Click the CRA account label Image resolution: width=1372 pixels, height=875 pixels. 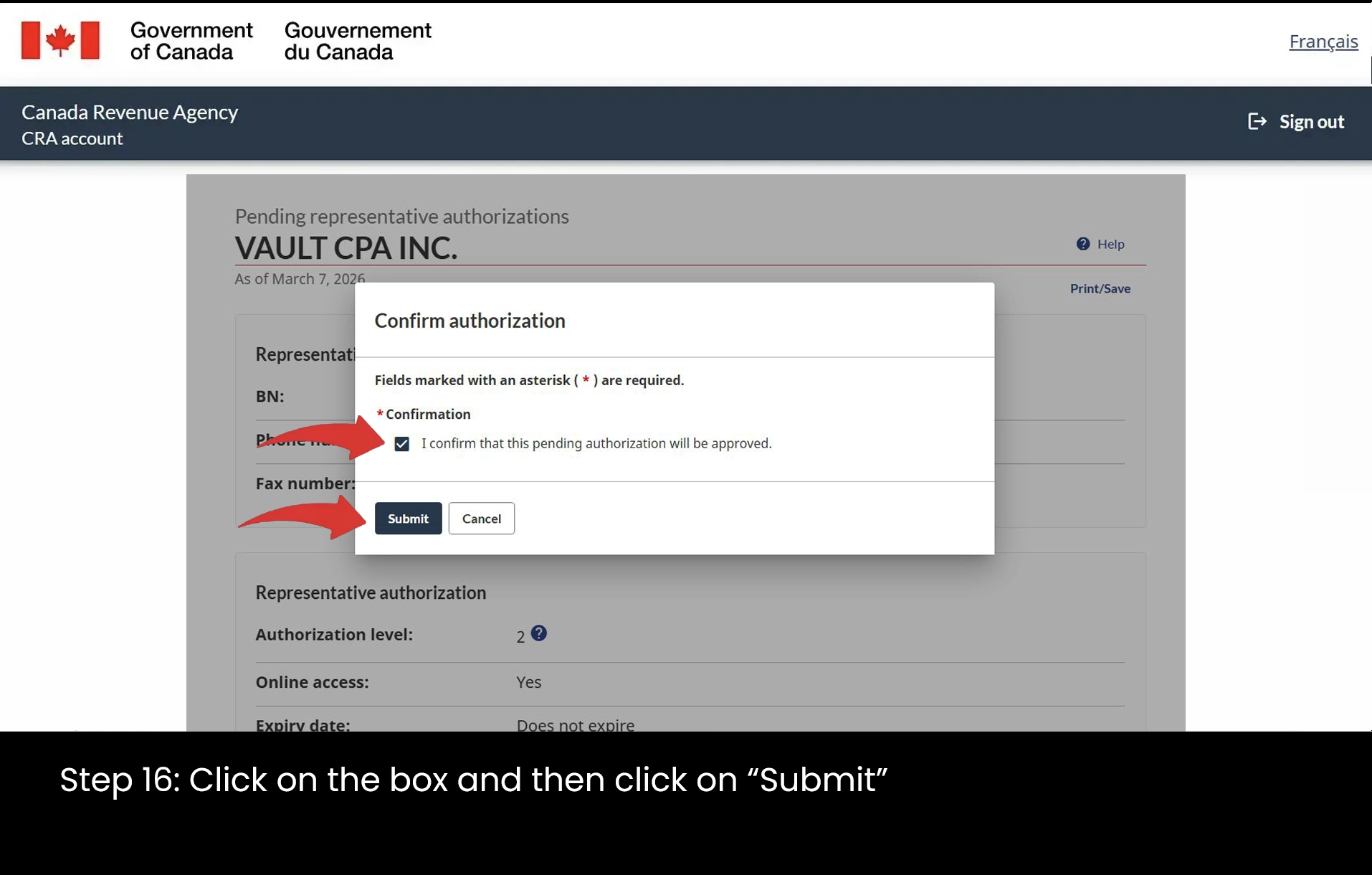point(72,138)
